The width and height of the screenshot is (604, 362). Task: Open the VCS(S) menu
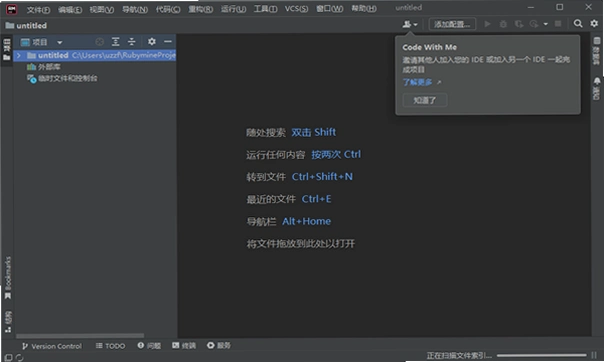pyautogui.click(x=296, y=8)
